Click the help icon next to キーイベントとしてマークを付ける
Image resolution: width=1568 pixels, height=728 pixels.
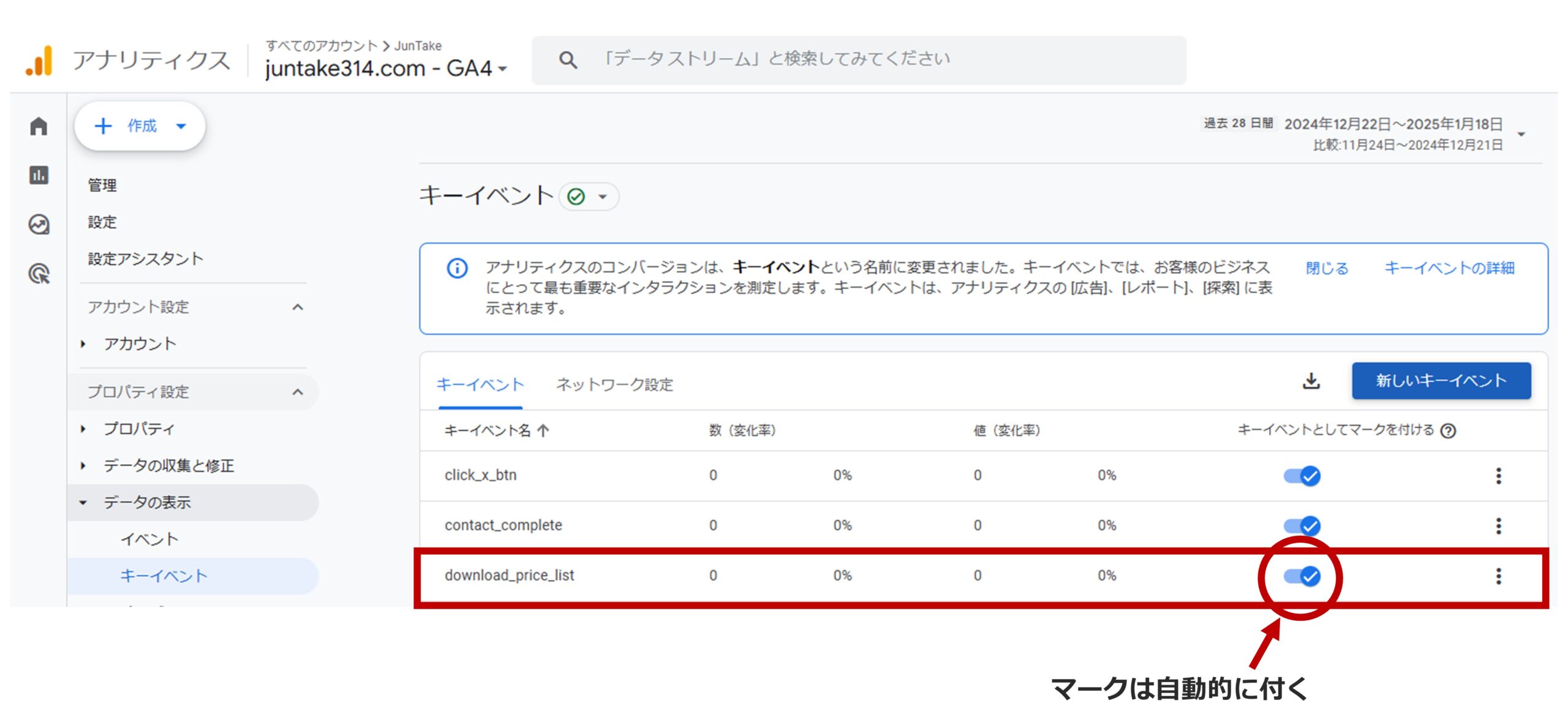coord(1448,430)
